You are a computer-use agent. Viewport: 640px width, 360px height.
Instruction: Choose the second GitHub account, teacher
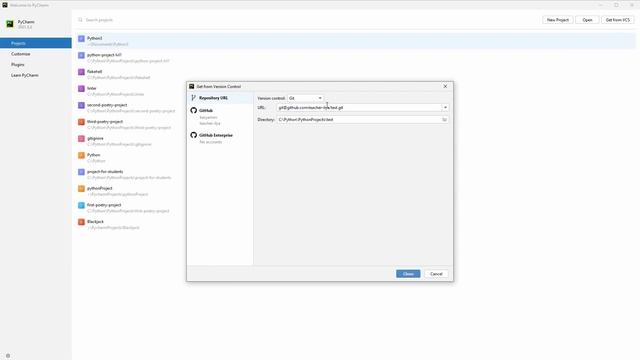210,123
